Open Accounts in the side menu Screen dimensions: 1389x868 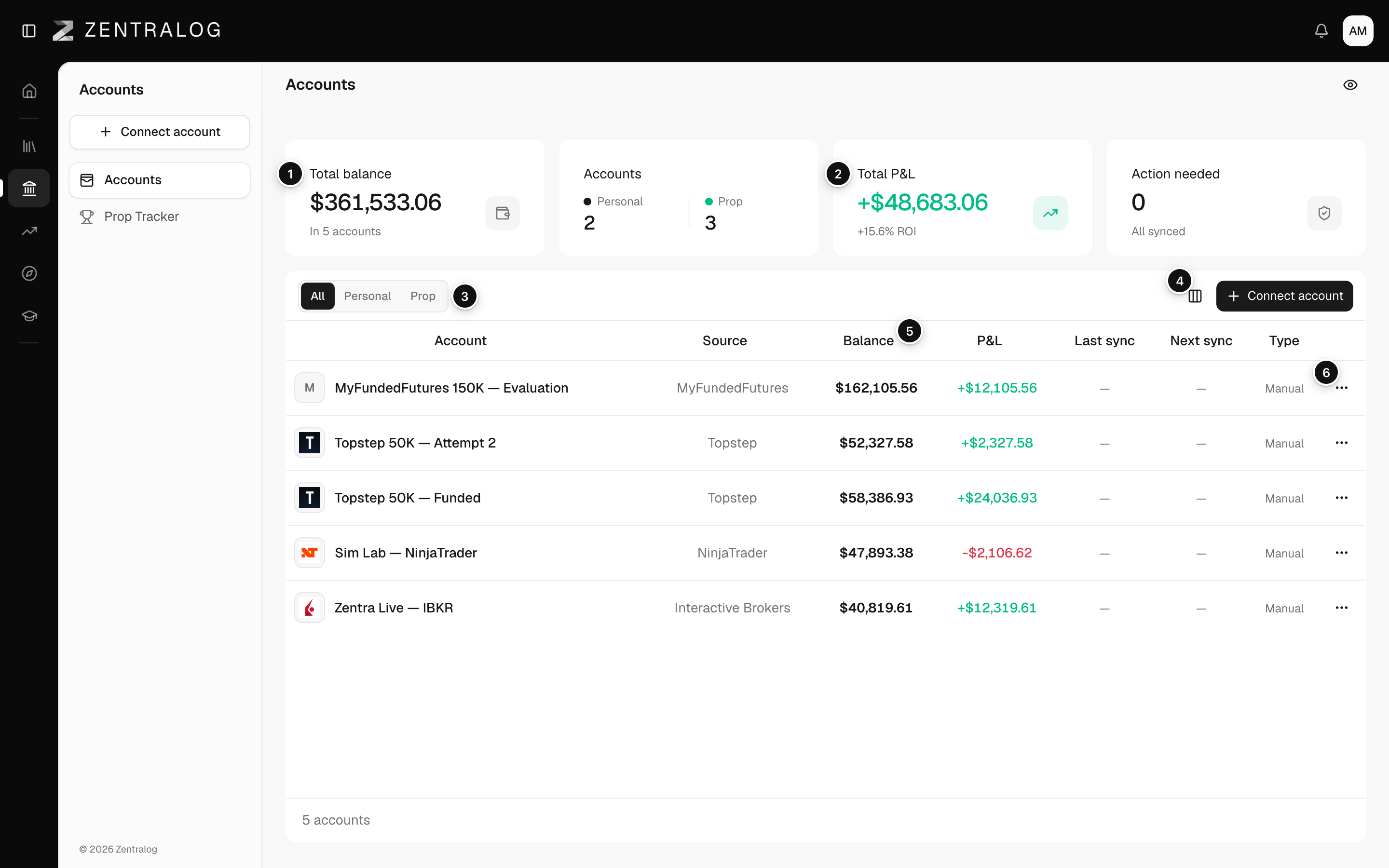160,180
